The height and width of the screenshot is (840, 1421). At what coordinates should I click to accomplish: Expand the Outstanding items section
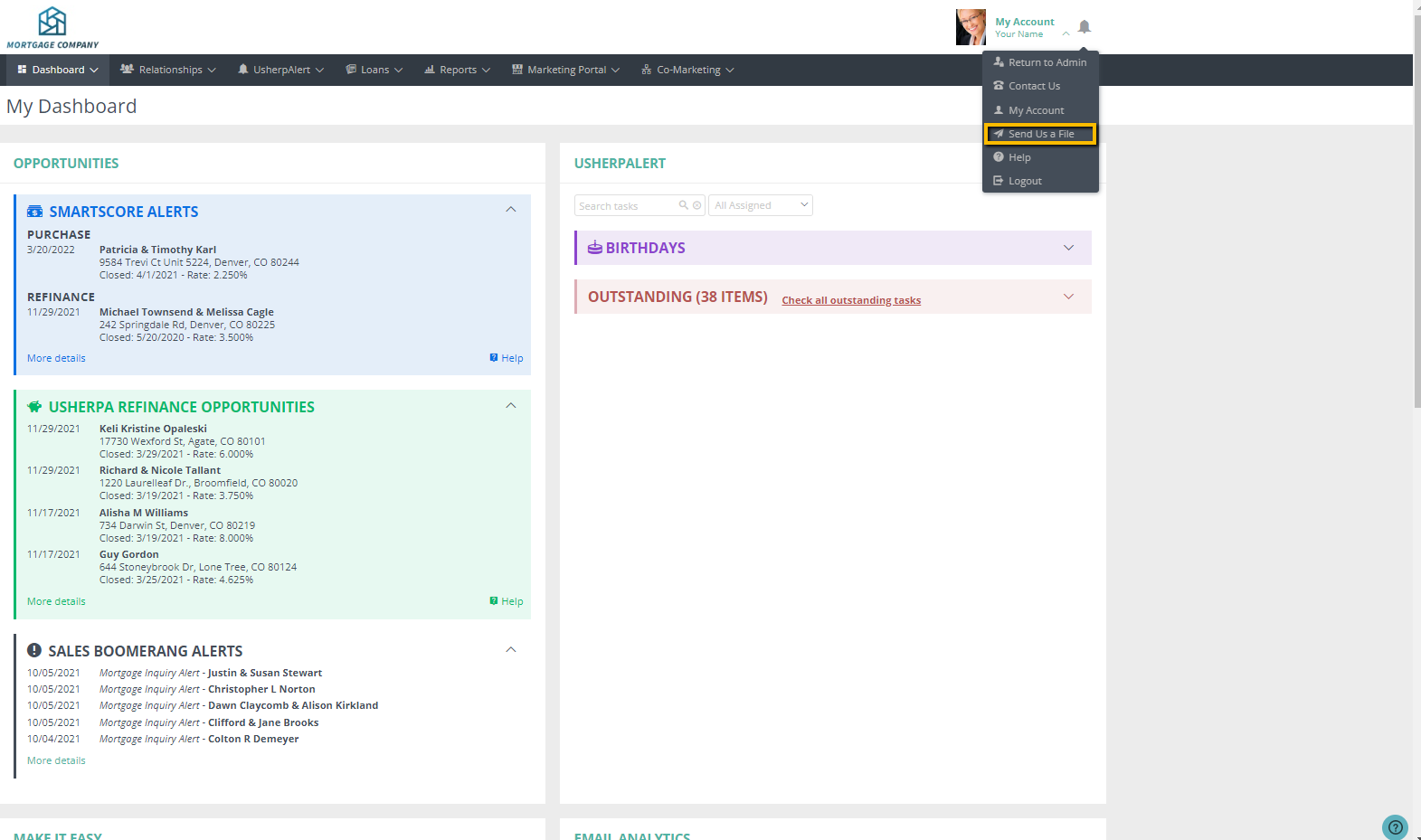click(1068, 297)
